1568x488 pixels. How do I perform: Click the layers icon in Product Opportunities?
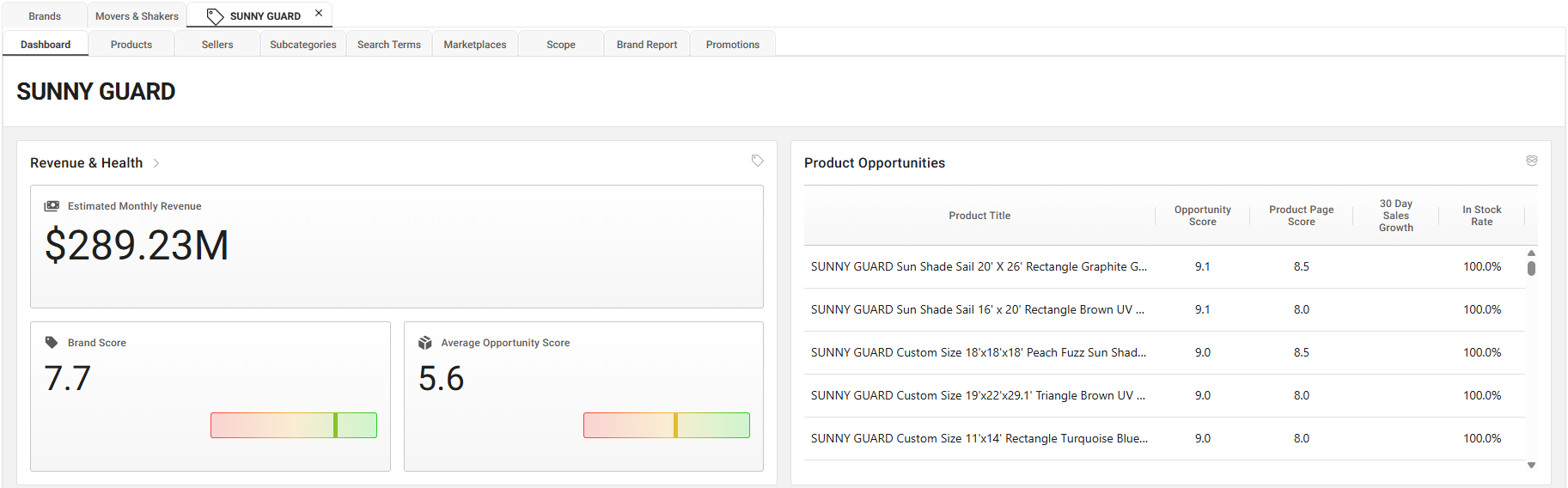point(1531,161)
